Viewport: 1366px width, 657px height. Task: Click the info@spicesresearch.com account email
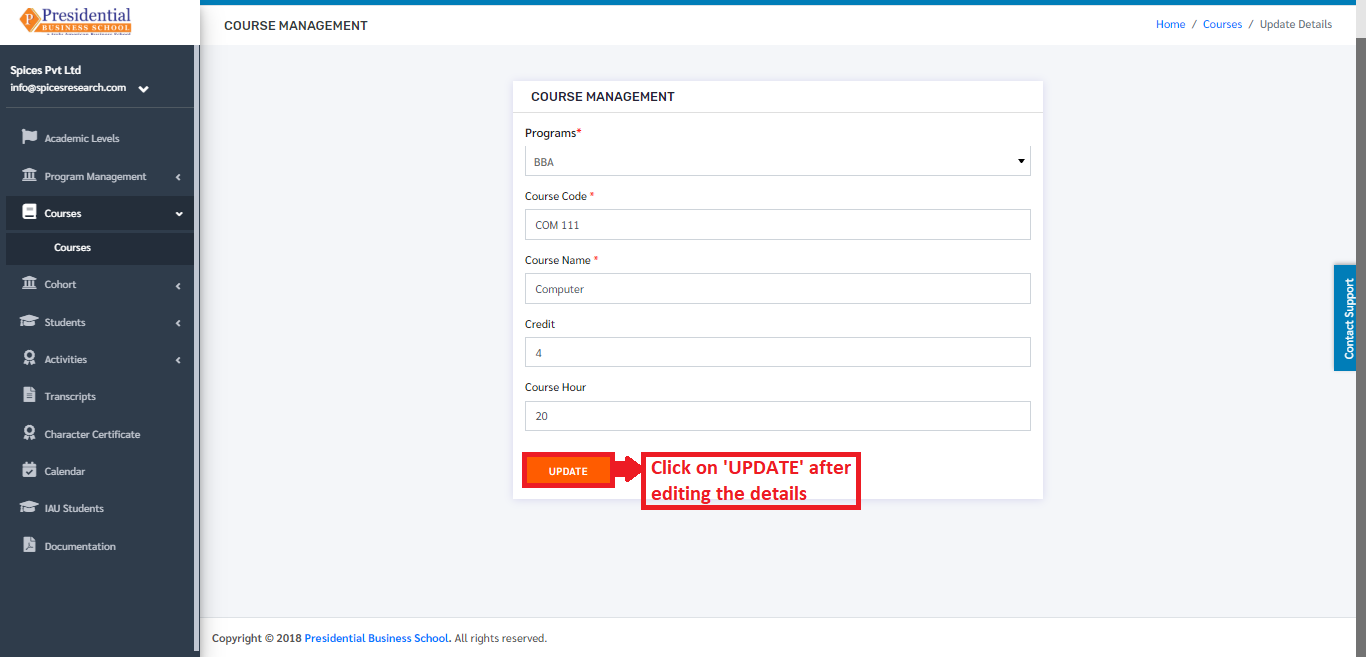[68, 87]
